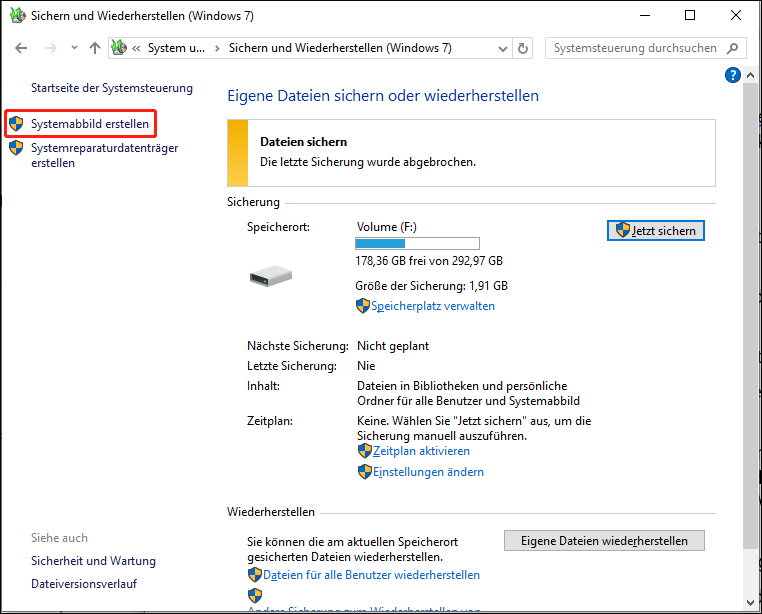
Task: Open Einstellungen ändern link
Action: coord(429,472)
